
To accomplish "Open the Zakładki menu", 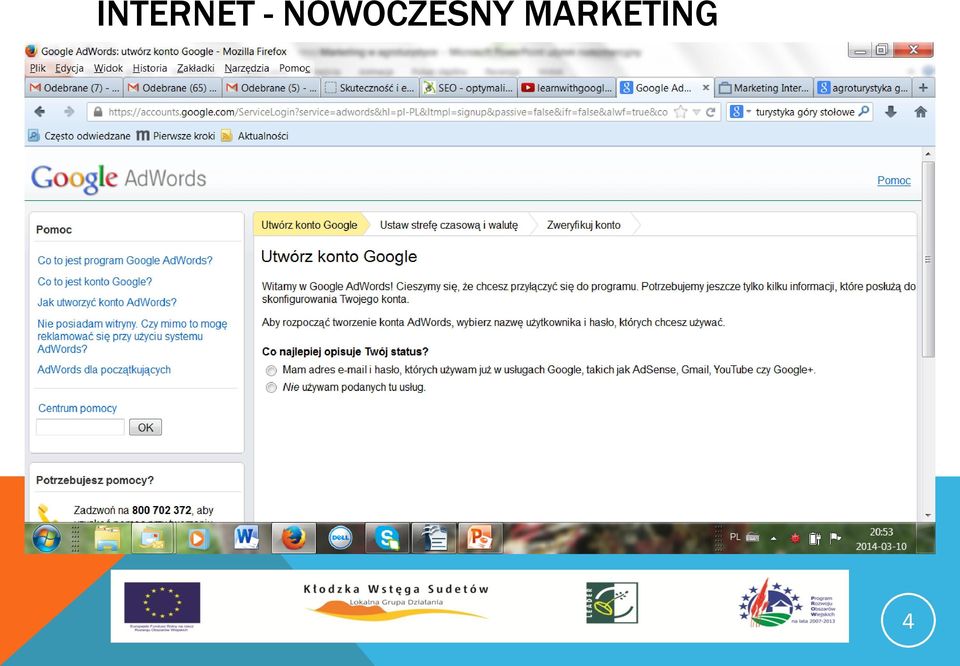I will click(x=196, y=68).
